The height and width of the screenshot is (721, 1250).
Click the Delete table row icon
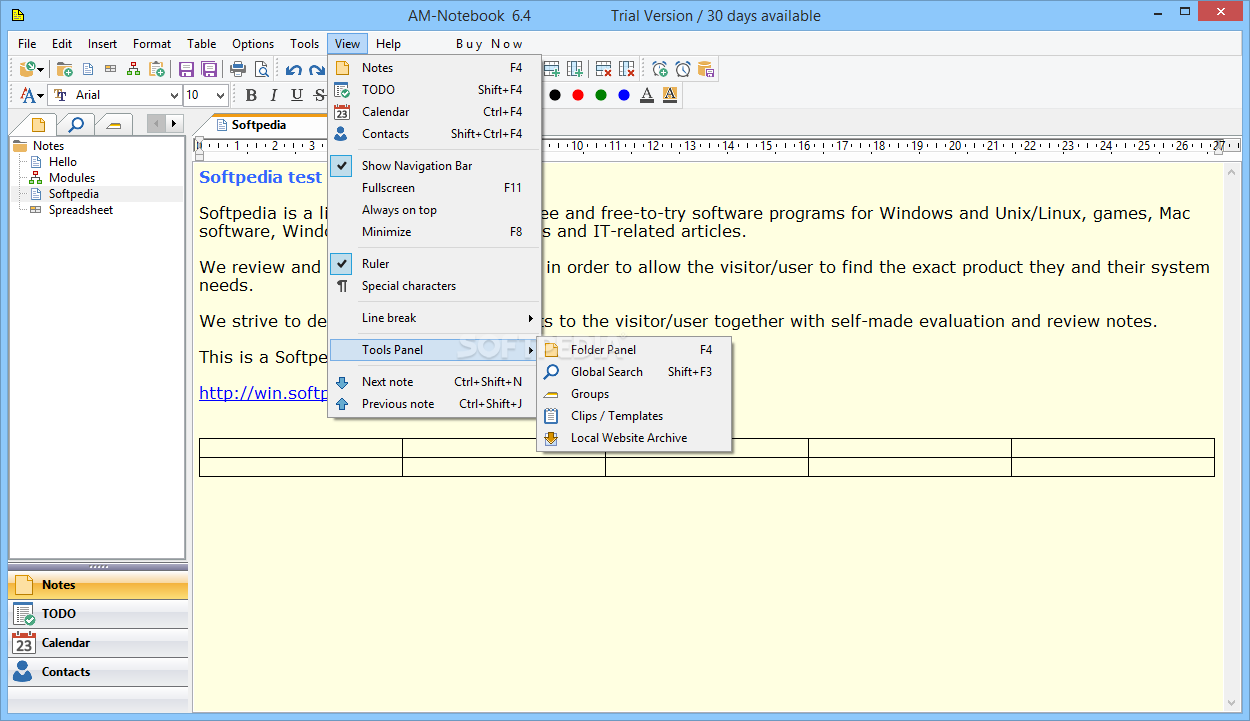click(603, 69)
